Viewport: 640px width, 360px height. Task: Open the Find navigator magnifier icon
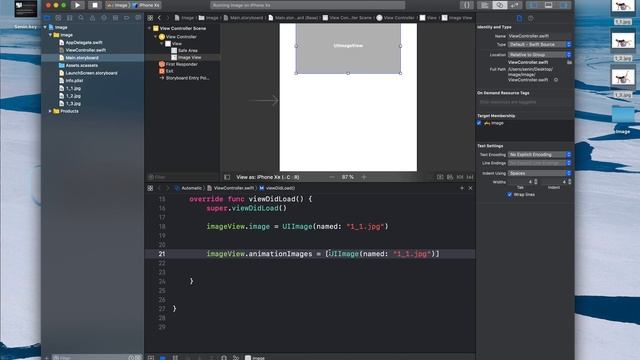[x=81, y=18]
